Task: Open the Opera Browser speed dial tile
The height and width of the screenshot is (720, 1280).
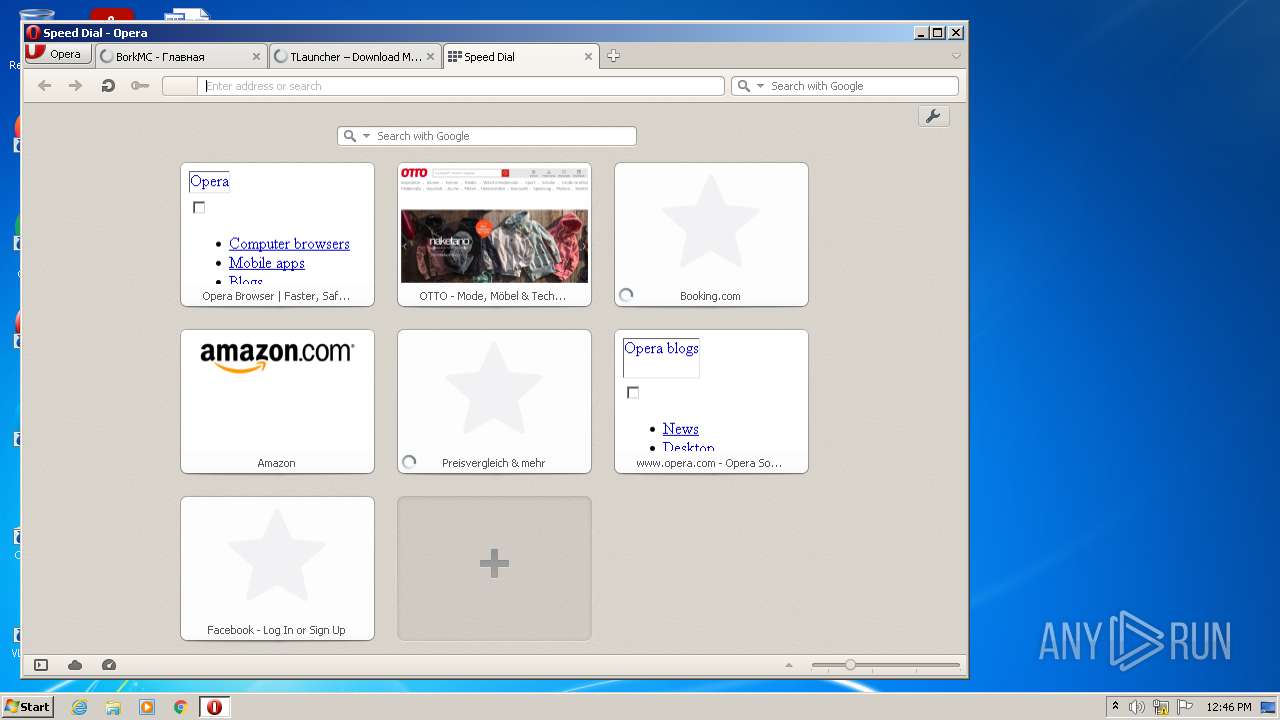Action: [277, 235]
